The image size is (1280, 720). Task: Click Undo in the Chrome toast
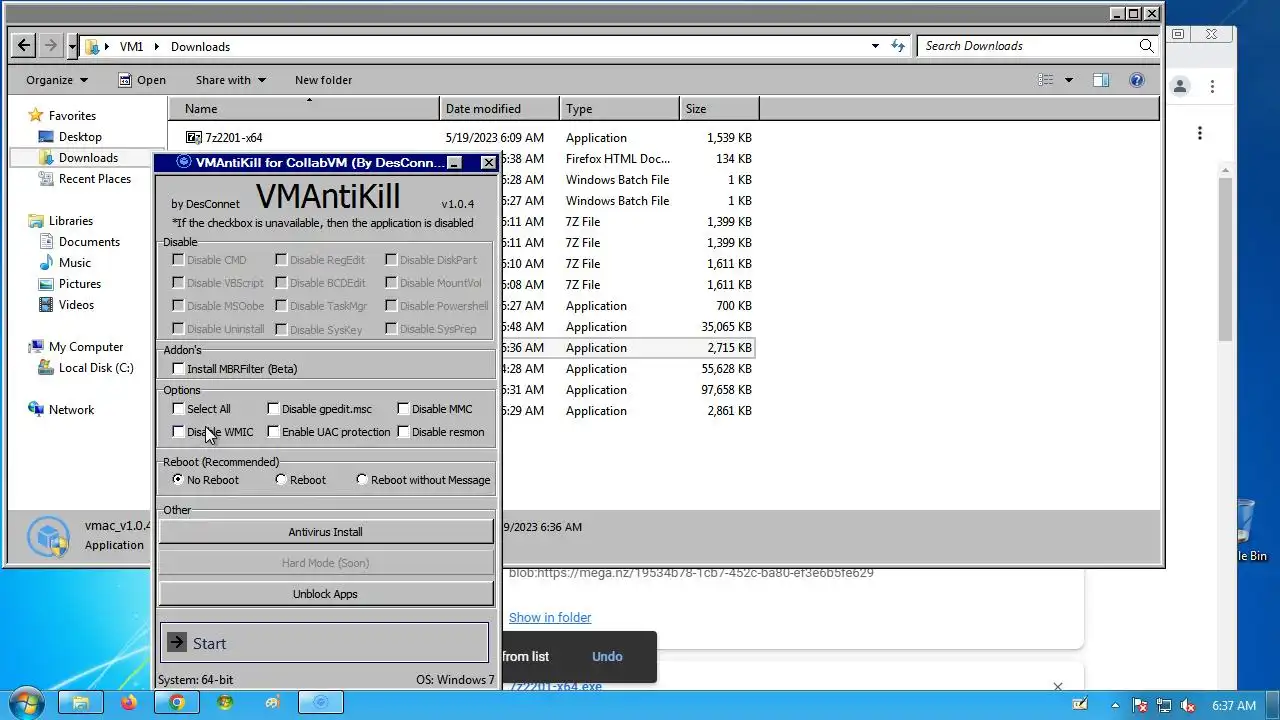coord(607,657)
